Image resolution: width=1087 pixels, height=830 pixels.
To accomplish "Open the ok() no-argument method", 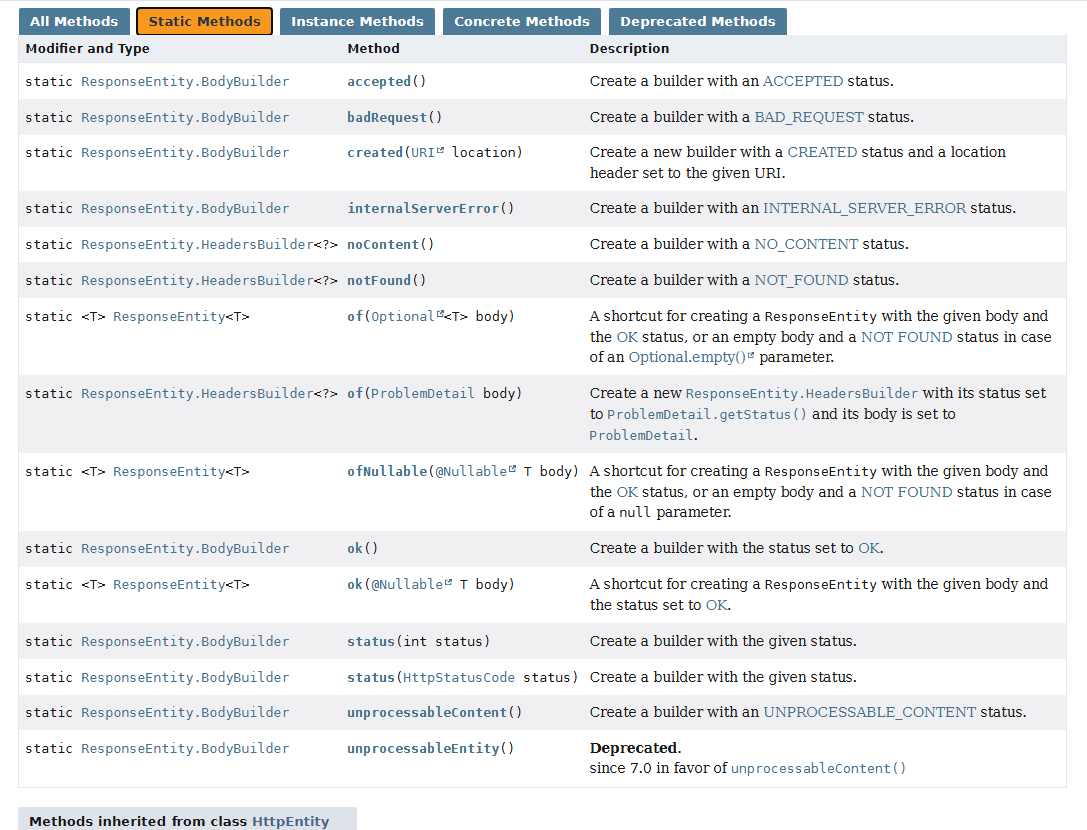I will pos(355,548).
